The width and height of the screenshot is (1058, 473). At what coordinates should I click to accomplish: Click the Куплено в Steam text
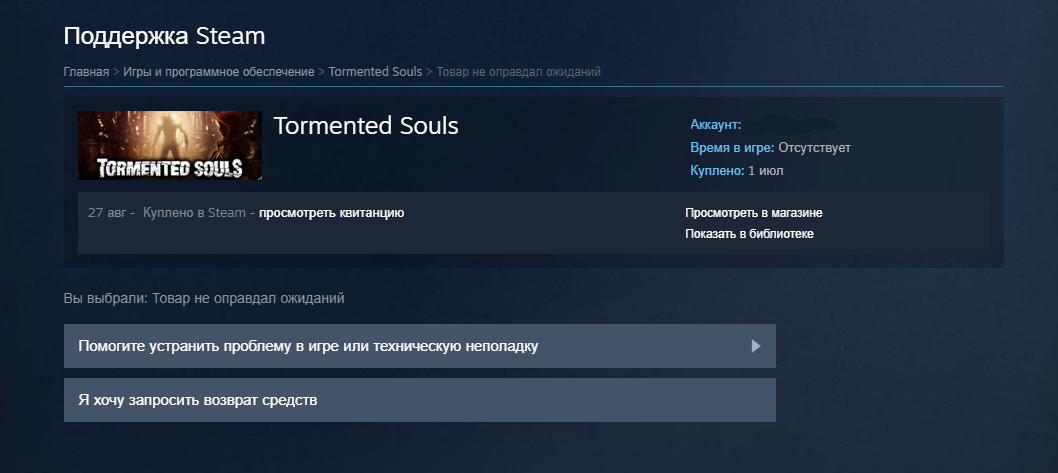click(194, 213)
